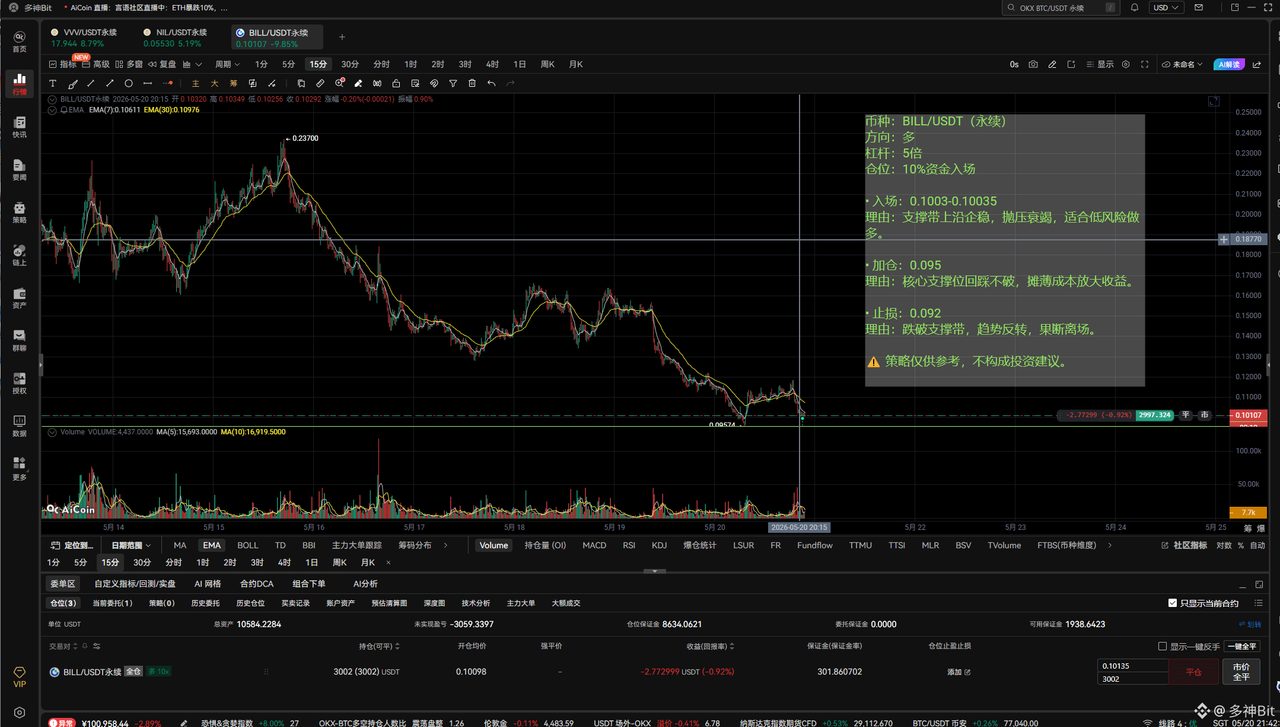The height and width of the screenshot is (727, 1280).
Task: Click the undo arrow in drawing toolbar
Action: [x=491, y=83]
